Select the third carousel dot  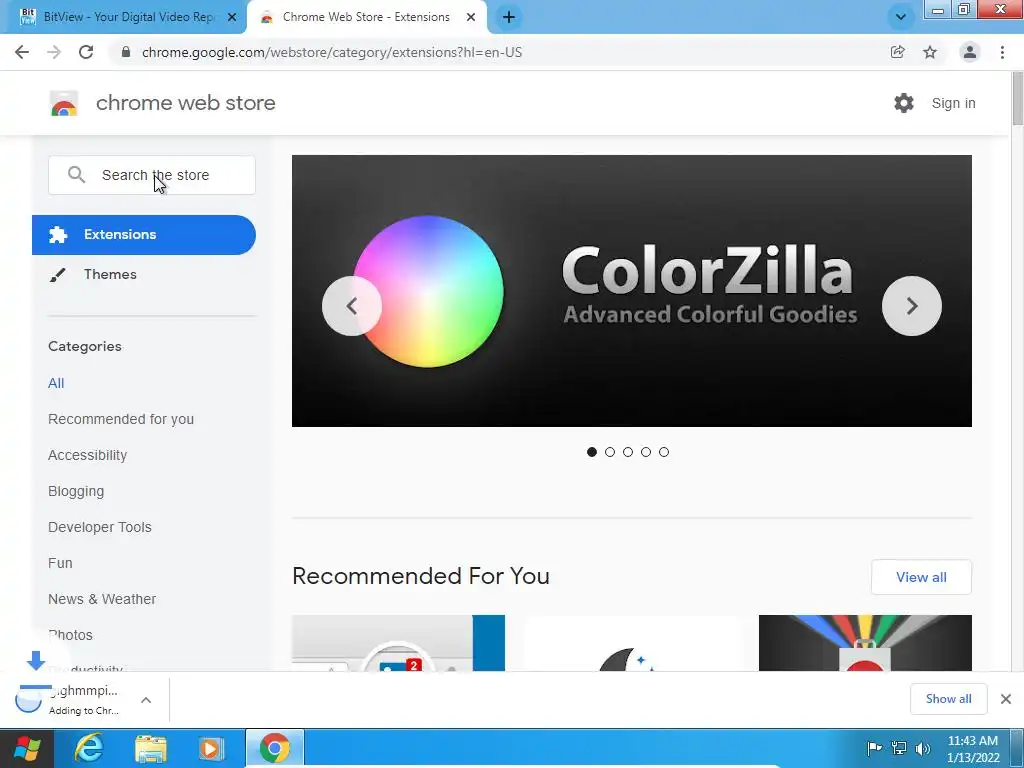point(628,452)
